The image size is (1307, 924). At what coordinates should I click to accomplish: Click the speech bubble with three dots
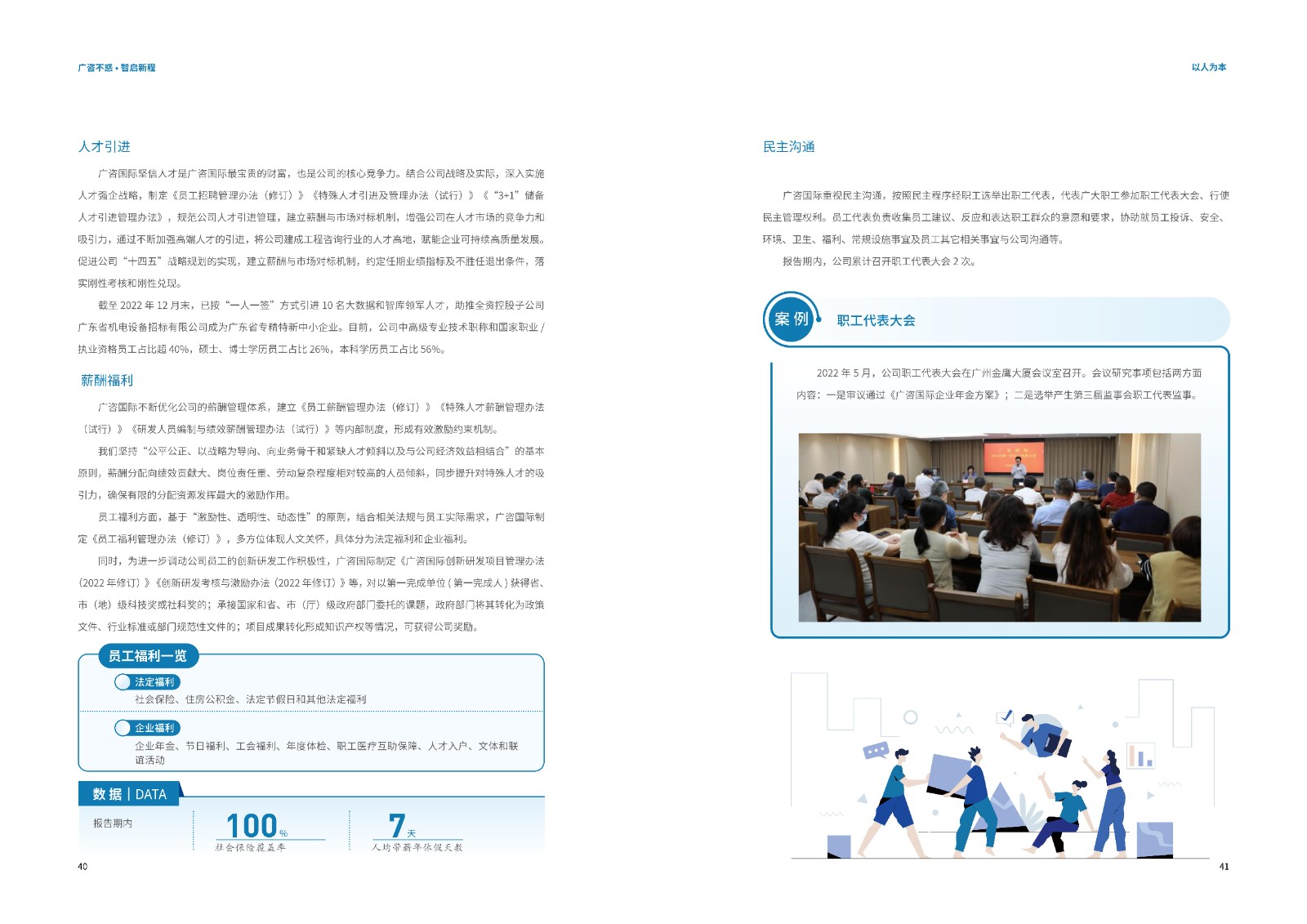(x=876, y=749)
